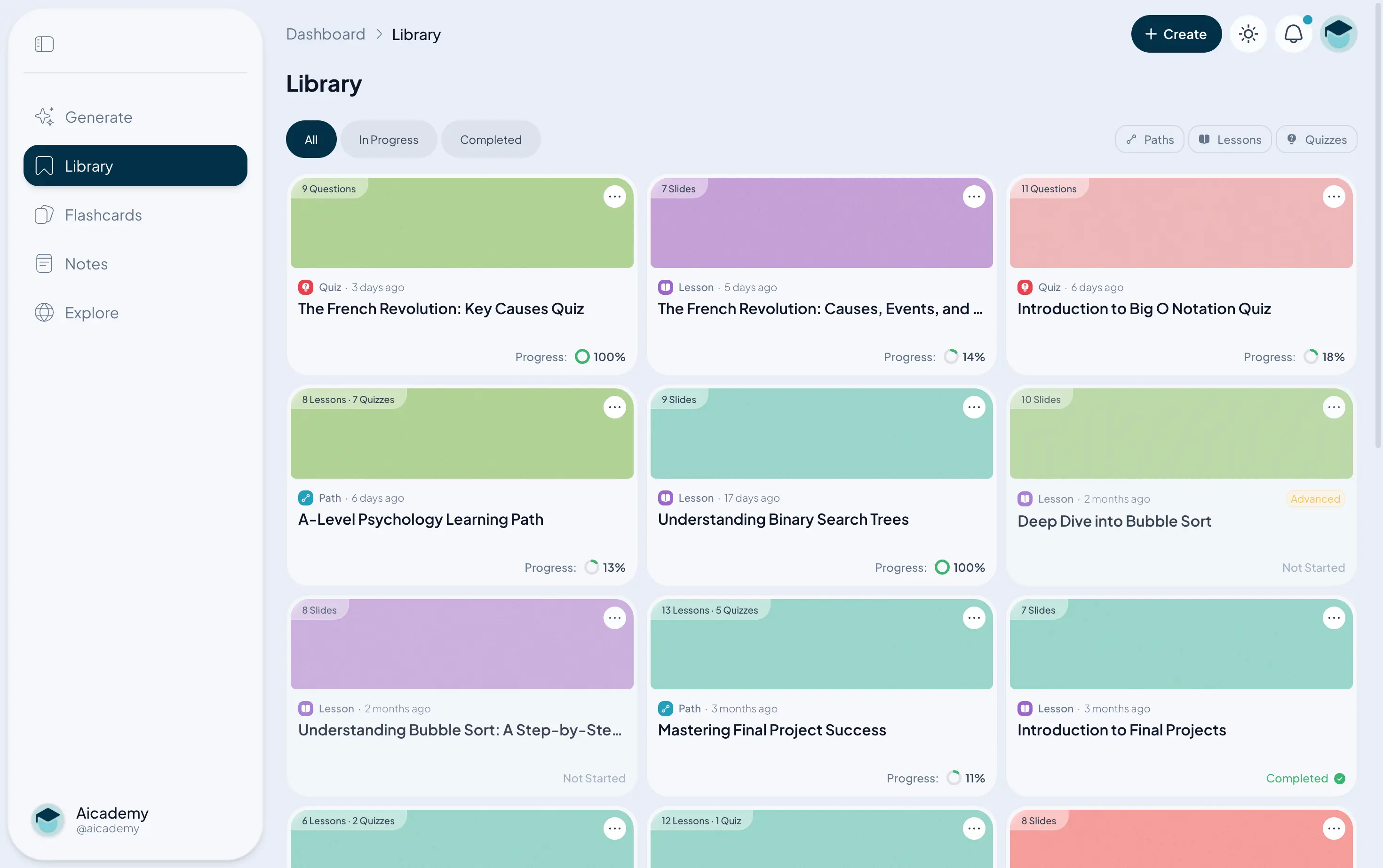Viewport: 1383px width, 868px height.
Task: Open options on the bottom 8 Slides red card
Action: click(x=1334, y=829)
